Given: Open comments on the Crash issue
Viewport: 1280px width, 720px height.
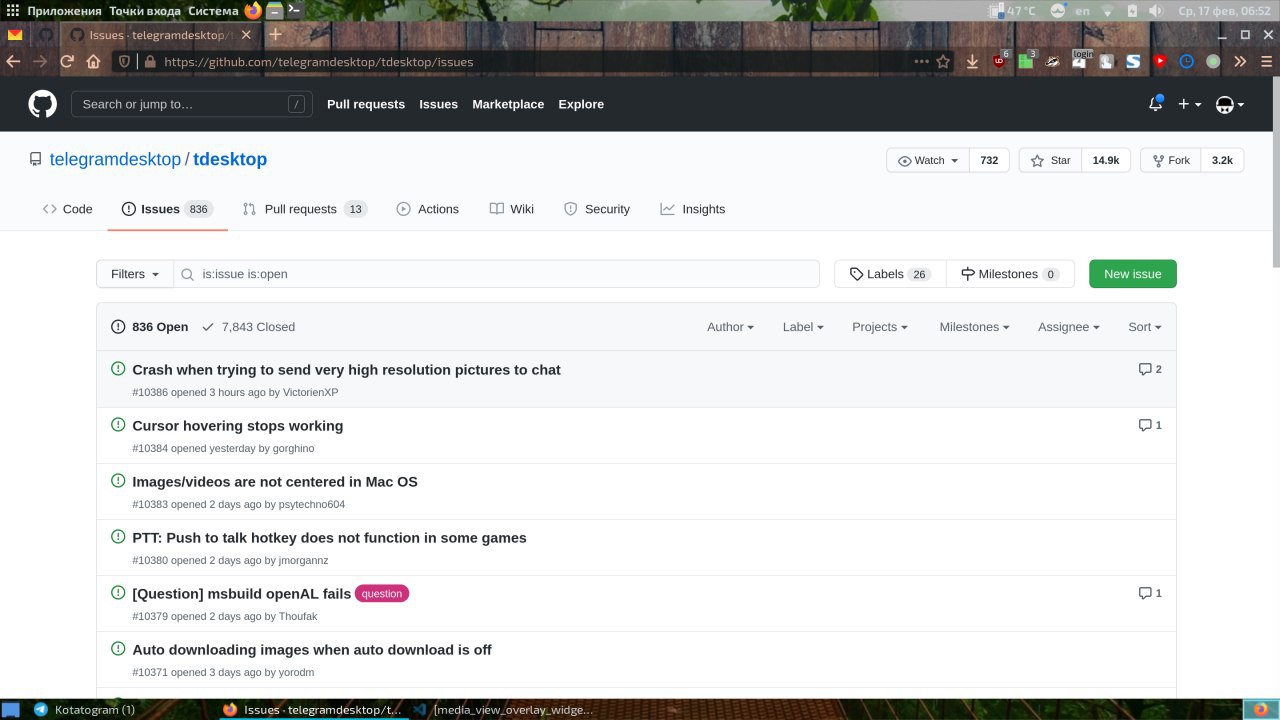Looking at the screenshot, I should [x=1150, y=369].
